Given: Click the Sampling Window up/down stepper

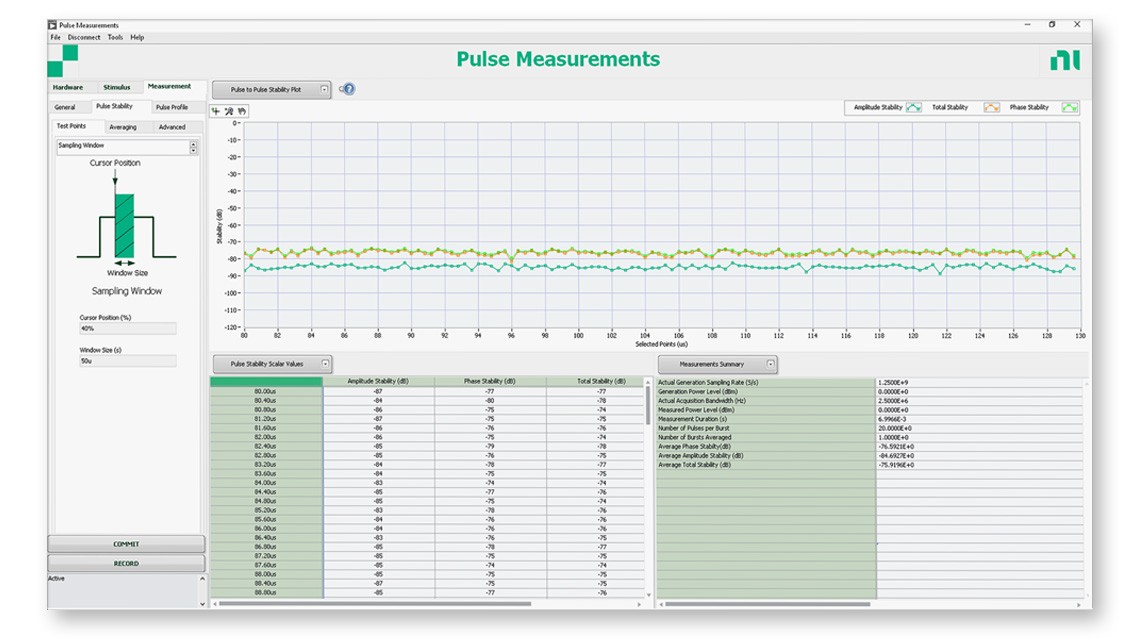Looking at the screenshot, I should (x=193, y=147).
